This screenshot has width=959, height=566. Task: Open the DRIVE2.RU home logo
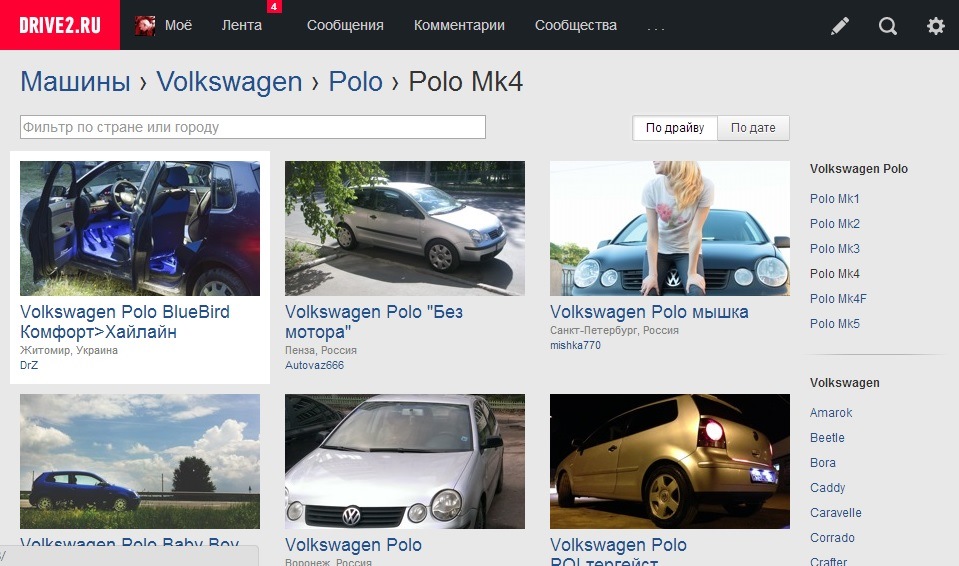tap(60, 25)
